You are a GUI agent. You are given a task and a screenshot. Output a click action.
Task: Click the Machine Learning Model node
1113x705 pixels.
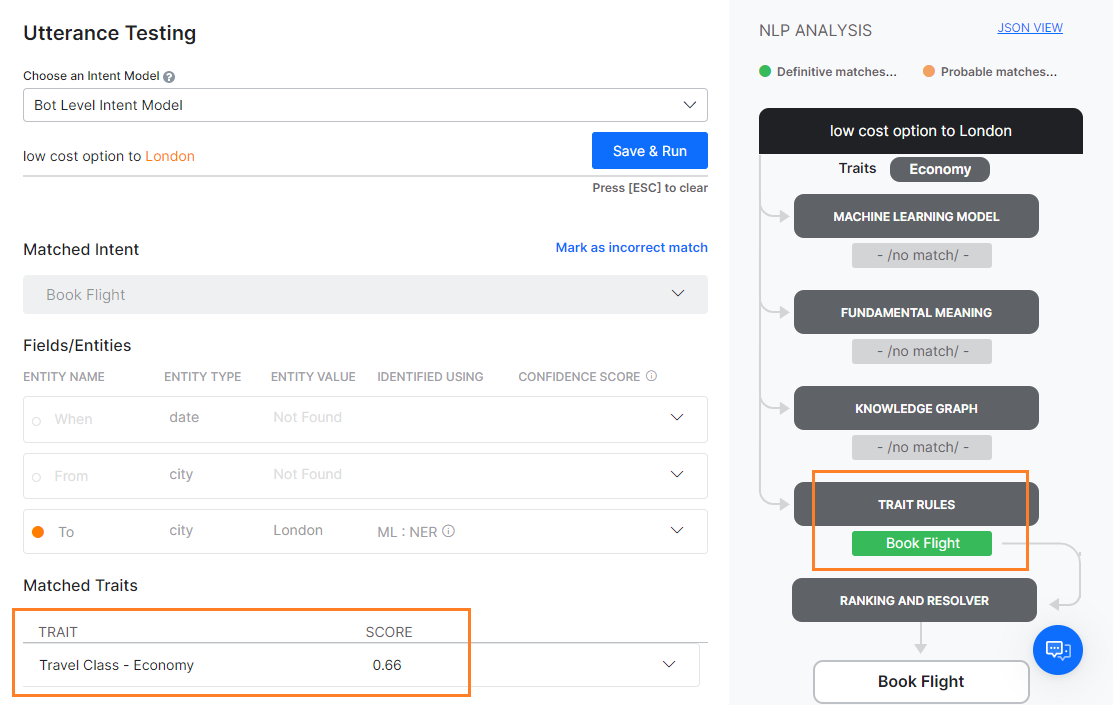916,216
